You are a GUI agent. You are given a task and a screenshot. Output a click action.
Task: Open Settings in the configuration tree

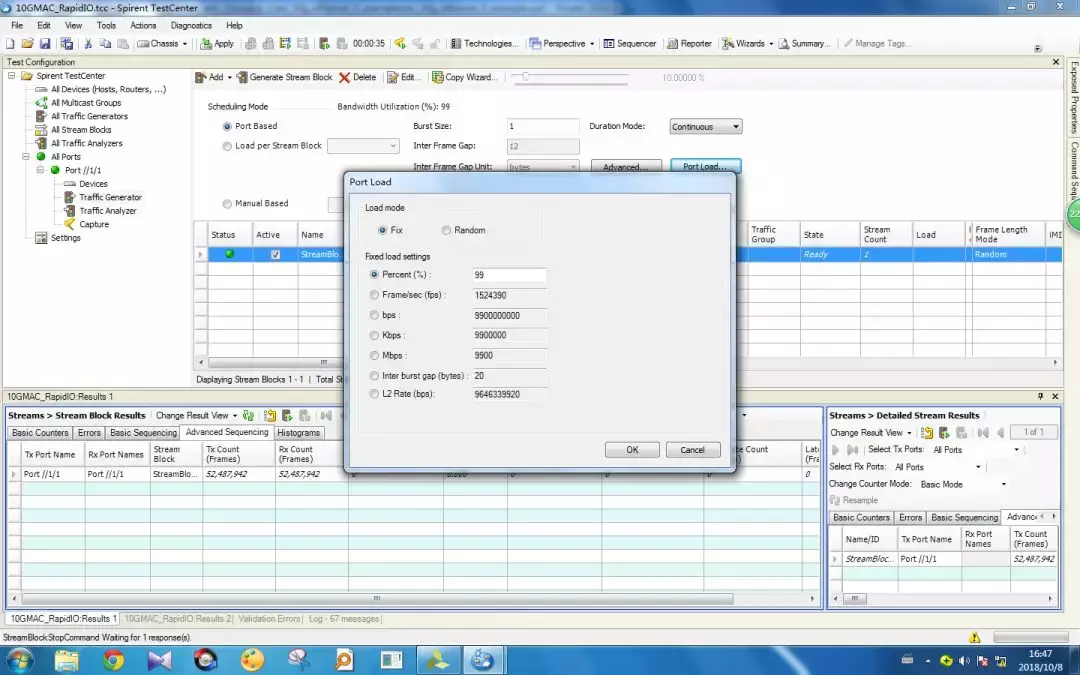[65, 238]
